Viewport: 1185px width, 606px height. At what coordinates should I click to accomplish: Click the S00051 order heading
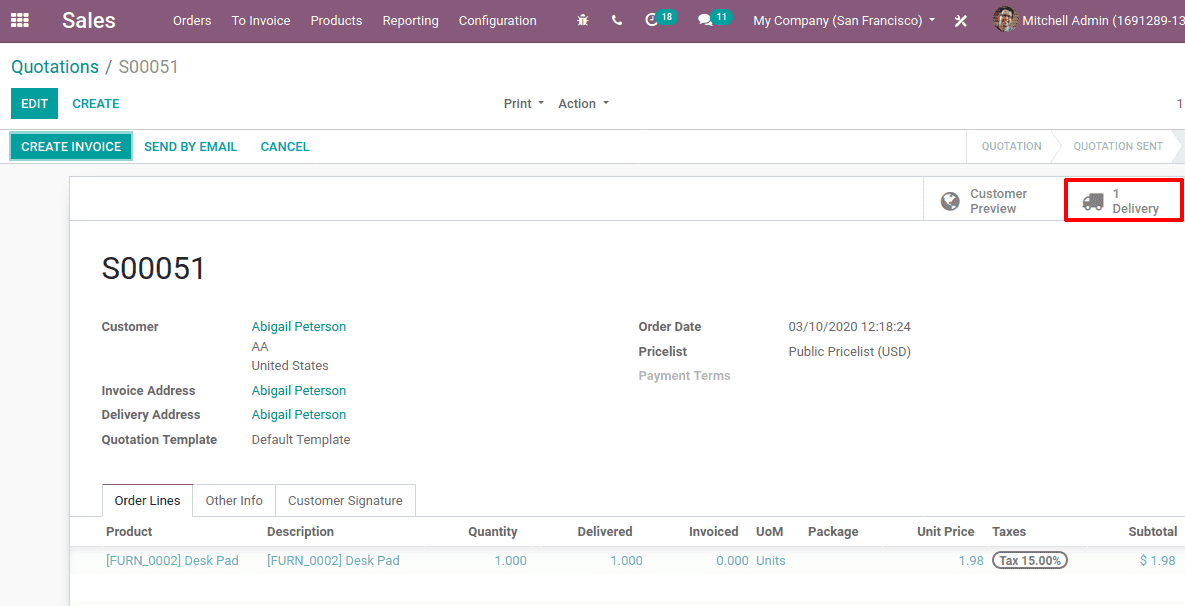coord(153,269)
